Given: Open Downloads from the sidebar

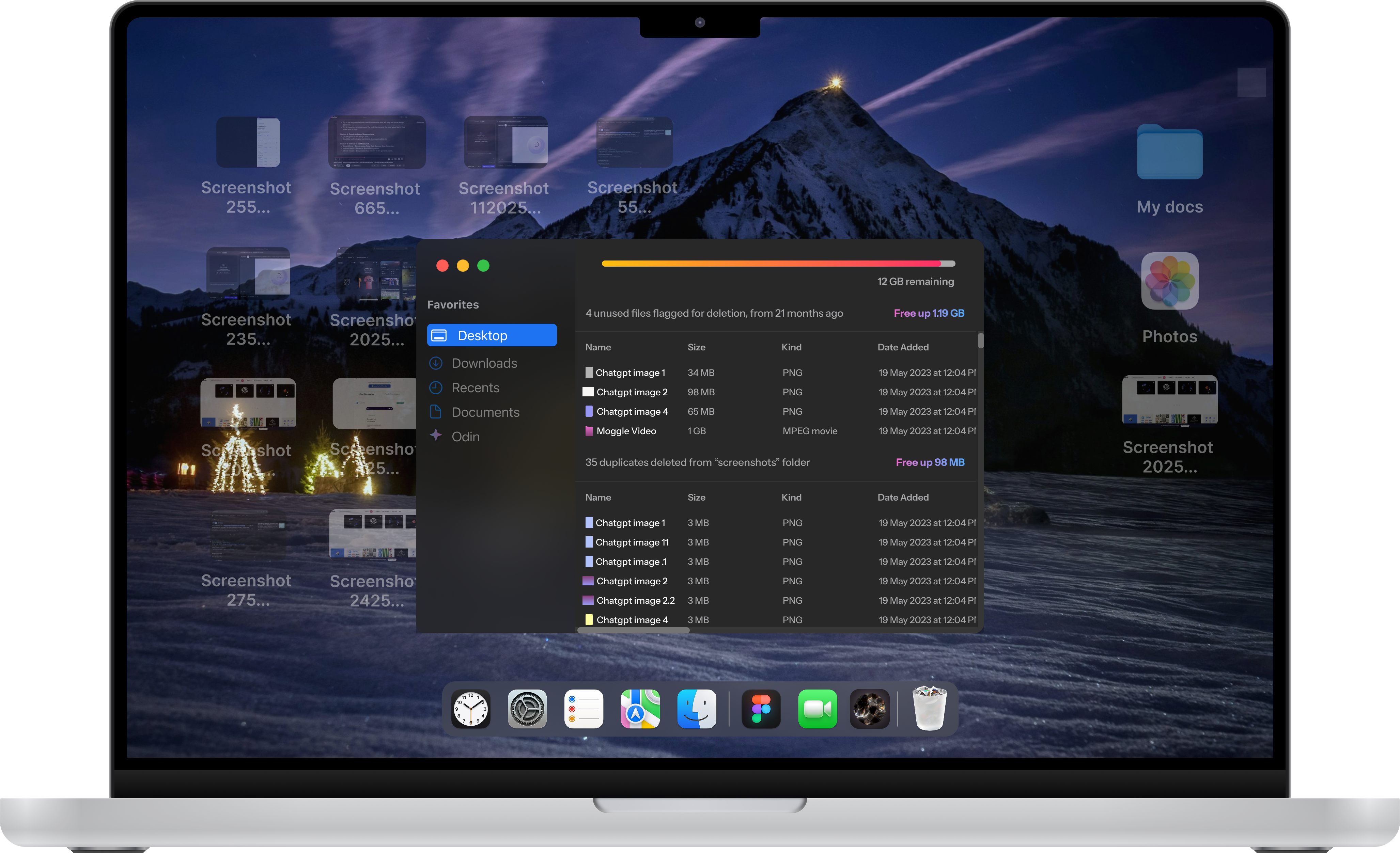Looking at the screenshot, I should coord(484,363).
